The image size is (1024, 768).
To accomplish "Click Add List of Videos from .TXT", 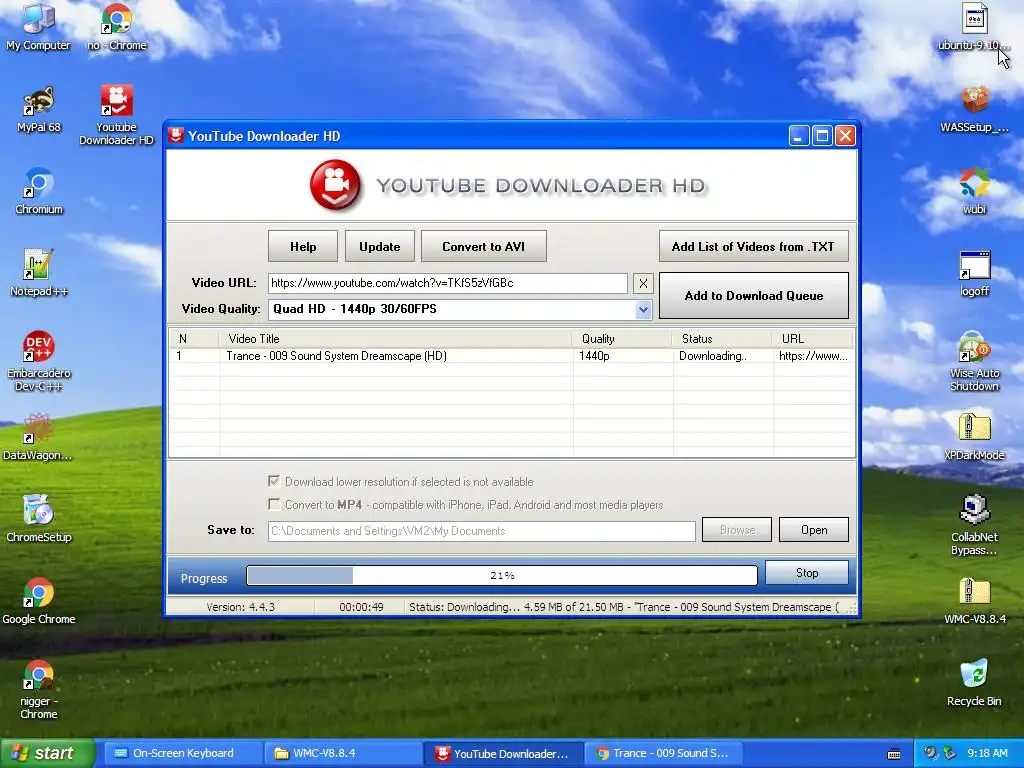I will click(x=754, y=246).
